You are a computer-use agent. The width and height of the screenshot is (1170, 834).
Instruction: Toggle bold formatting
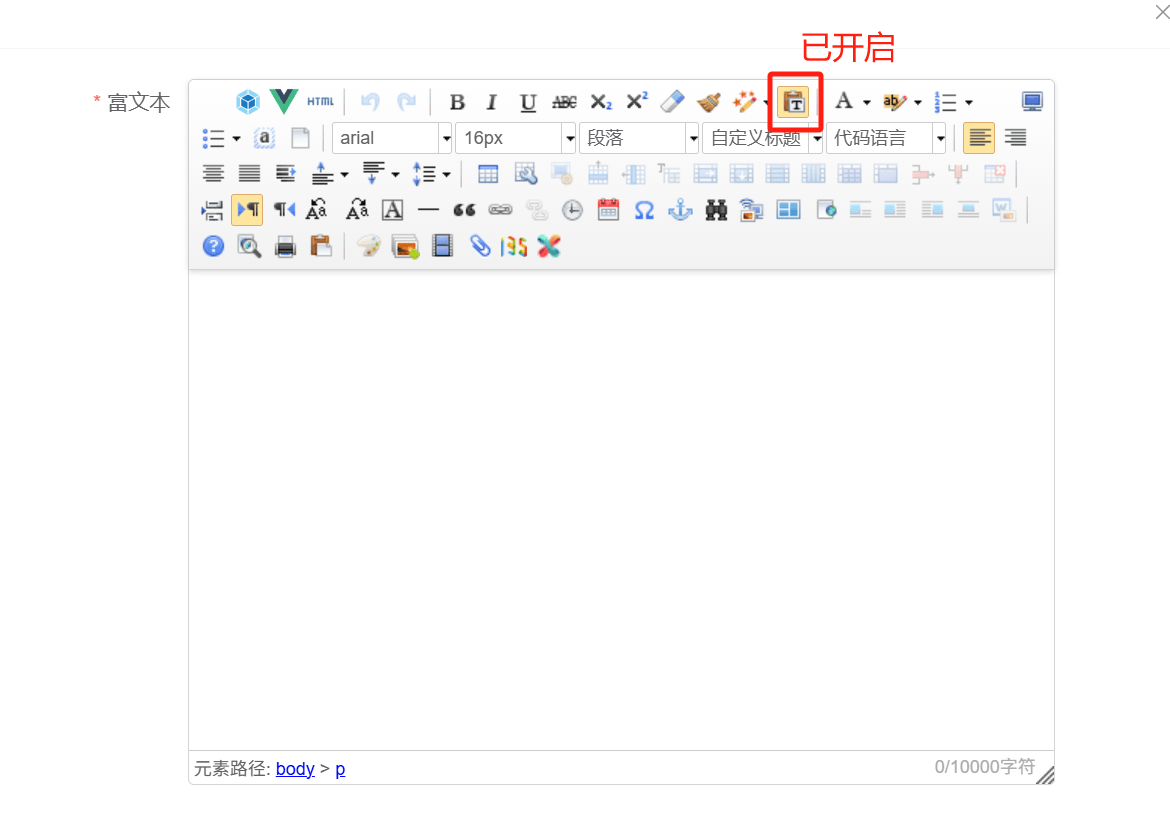(x=457, y=102)
